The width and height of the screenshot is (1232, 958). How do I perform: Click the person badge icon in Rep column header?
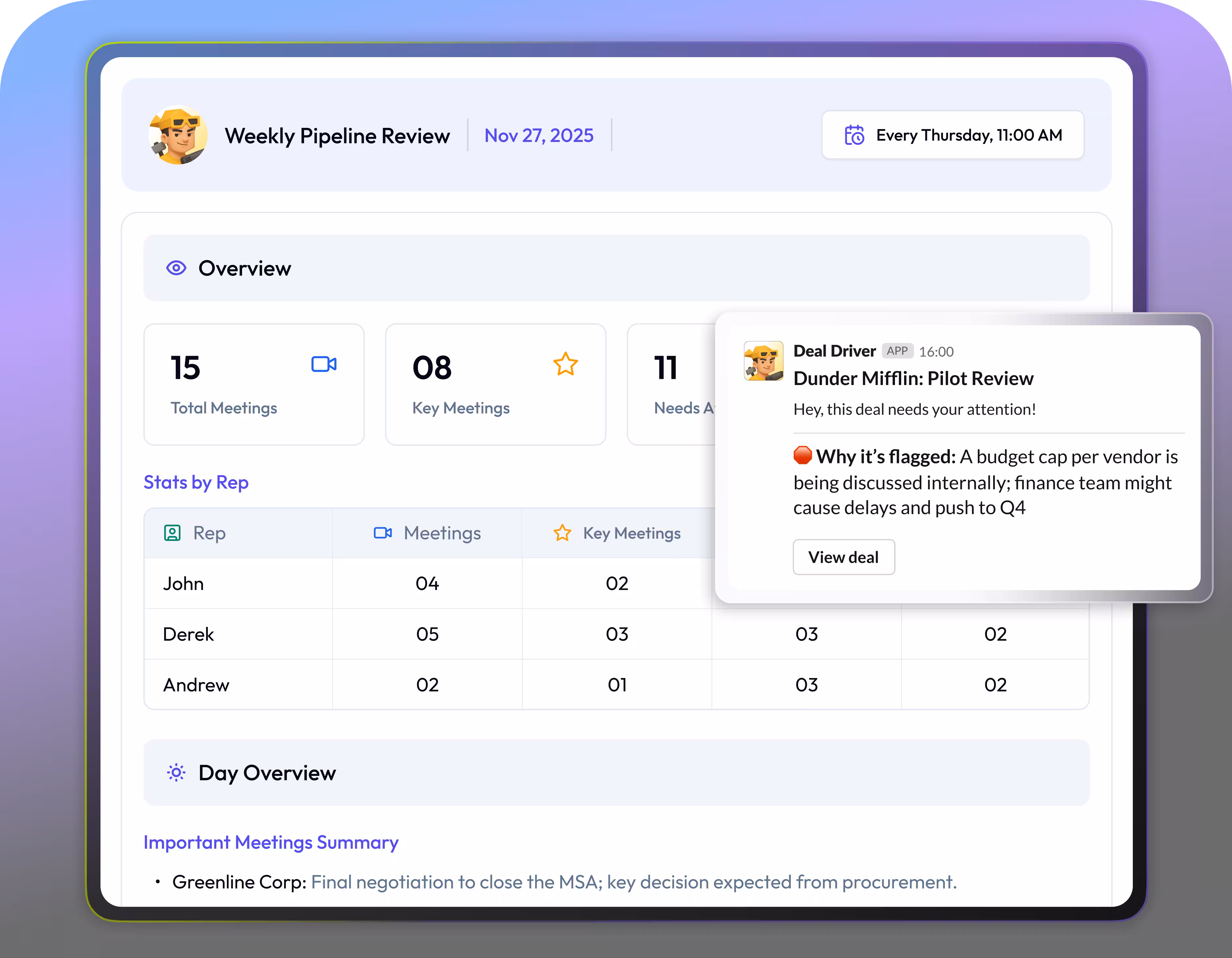(x=172, y=533)
